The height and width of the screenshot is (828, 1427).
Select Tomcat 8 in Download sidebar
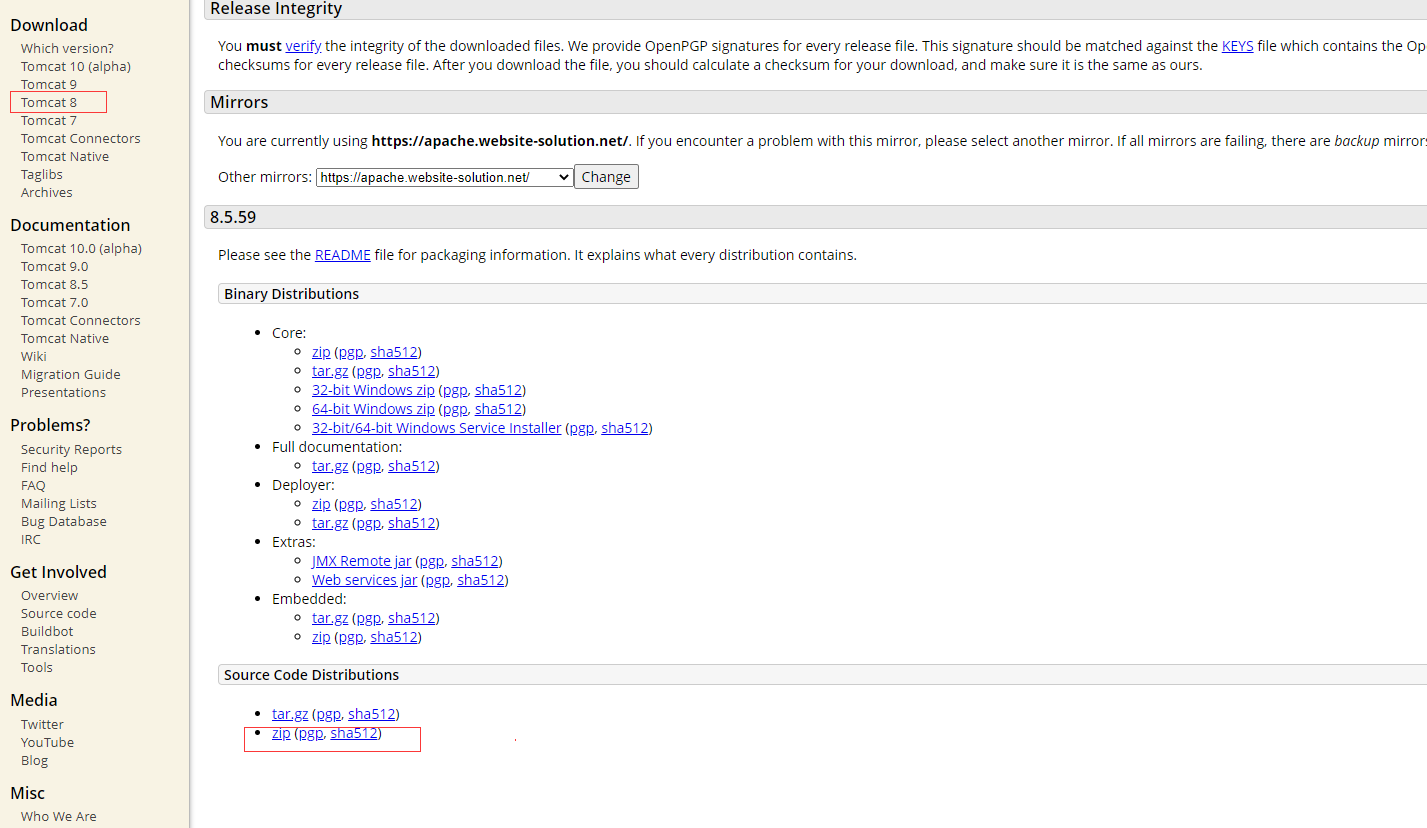(x=49, y=102)
